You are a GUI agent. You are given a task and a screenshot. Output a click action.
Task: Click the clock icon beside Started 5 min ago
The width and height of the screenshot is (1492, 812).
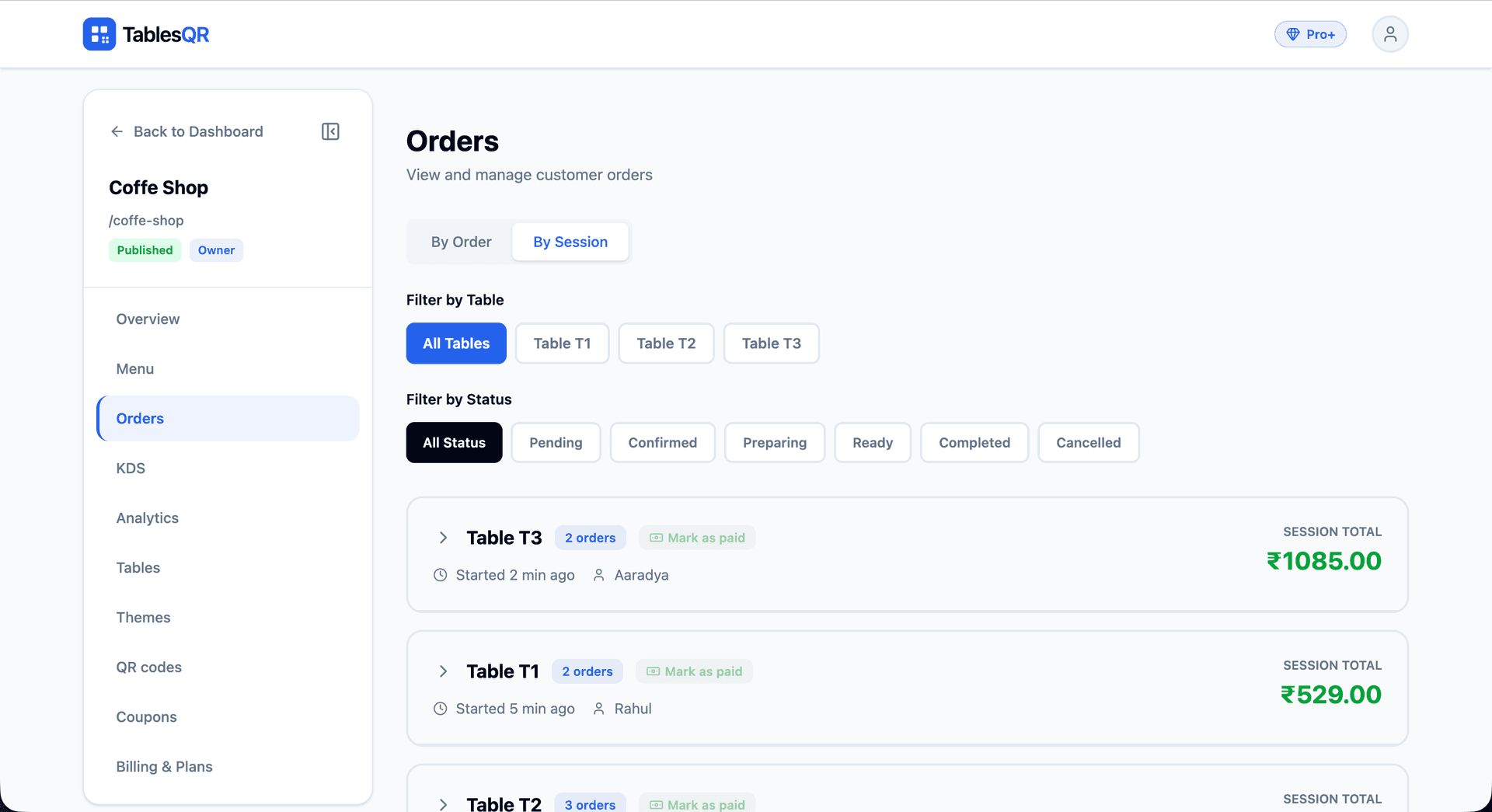click(x=440, y=709)
